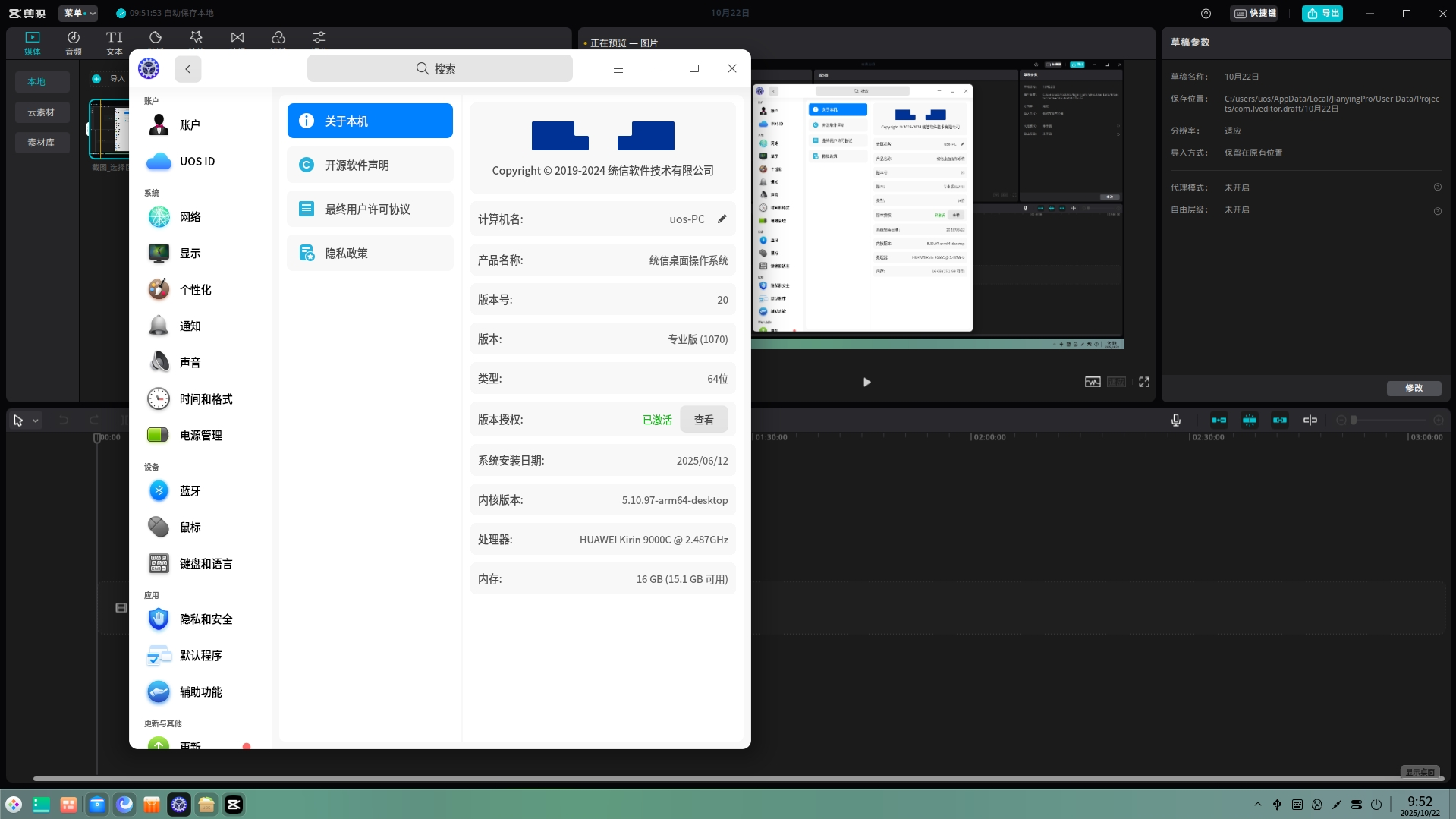
Task: Click 修改 in draft parameters panel
Action: [1414, 388]
